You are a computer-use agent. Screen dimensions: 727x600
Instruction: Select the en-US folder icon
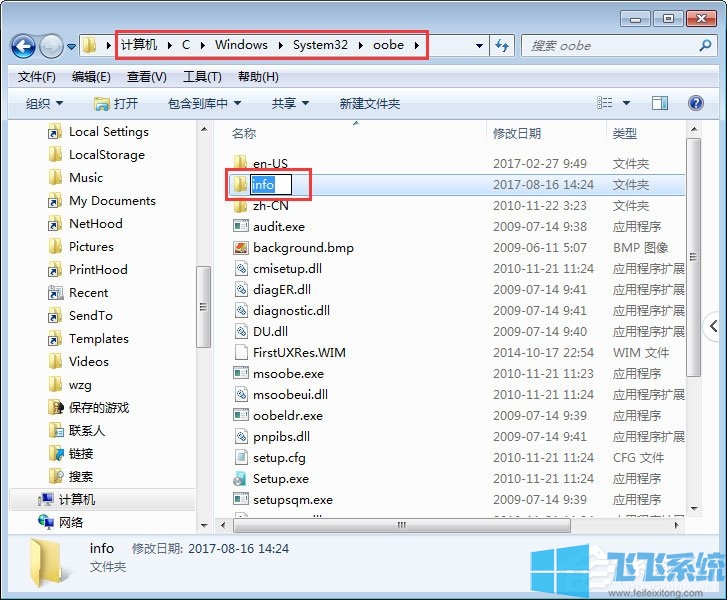(240, 163)
